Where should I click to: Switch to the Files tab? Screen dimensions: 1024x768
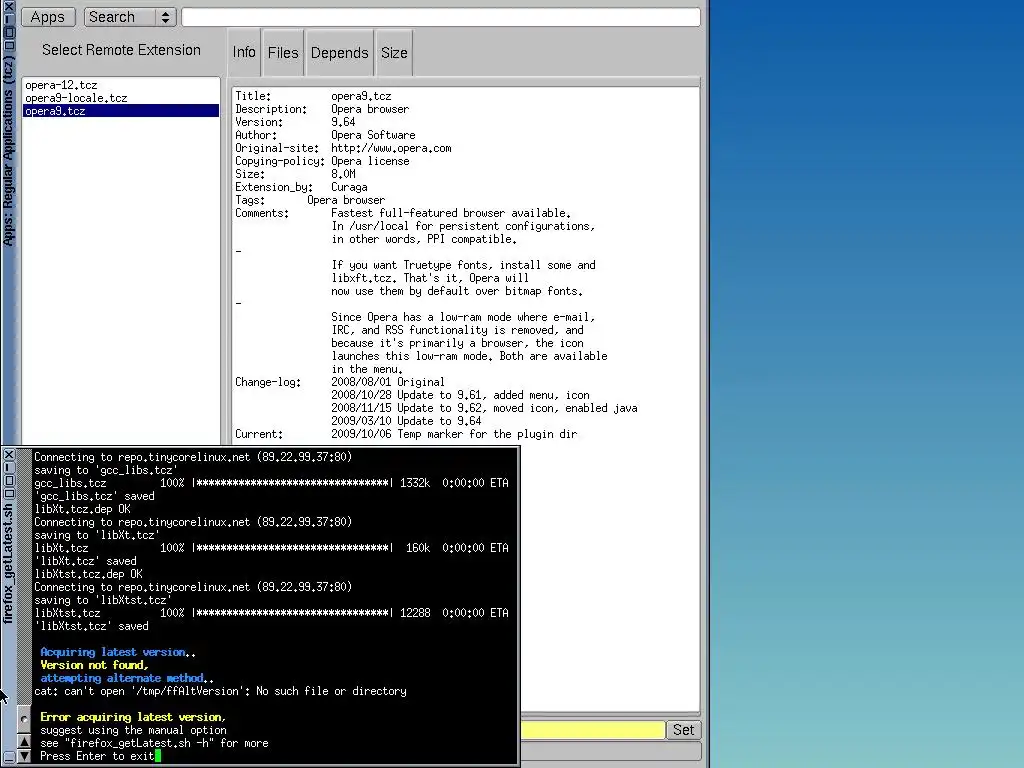pyautogui.click(x=283, y=52)
